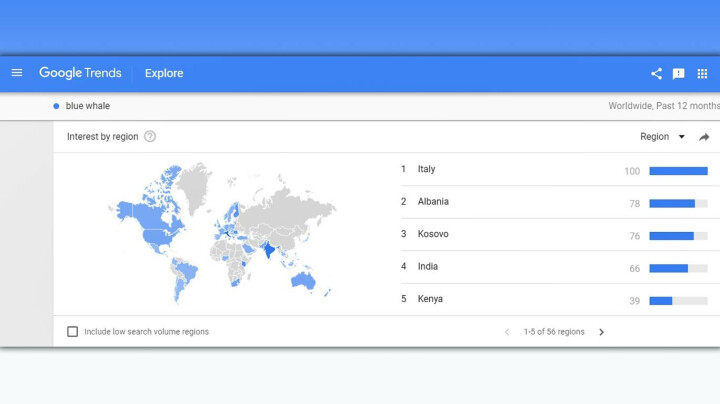Click the share icon in header
This screenshot has height=404, width=720.
pos(656,73)
